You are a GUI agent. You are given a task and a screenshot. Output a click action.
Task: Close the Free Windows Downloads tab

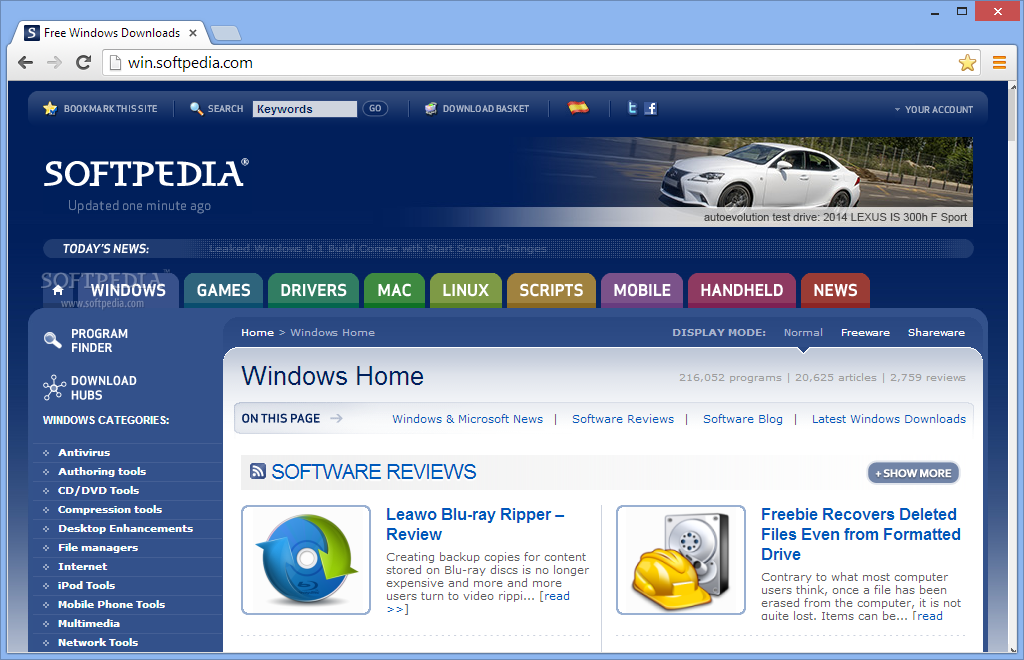(x=193, y=33)
